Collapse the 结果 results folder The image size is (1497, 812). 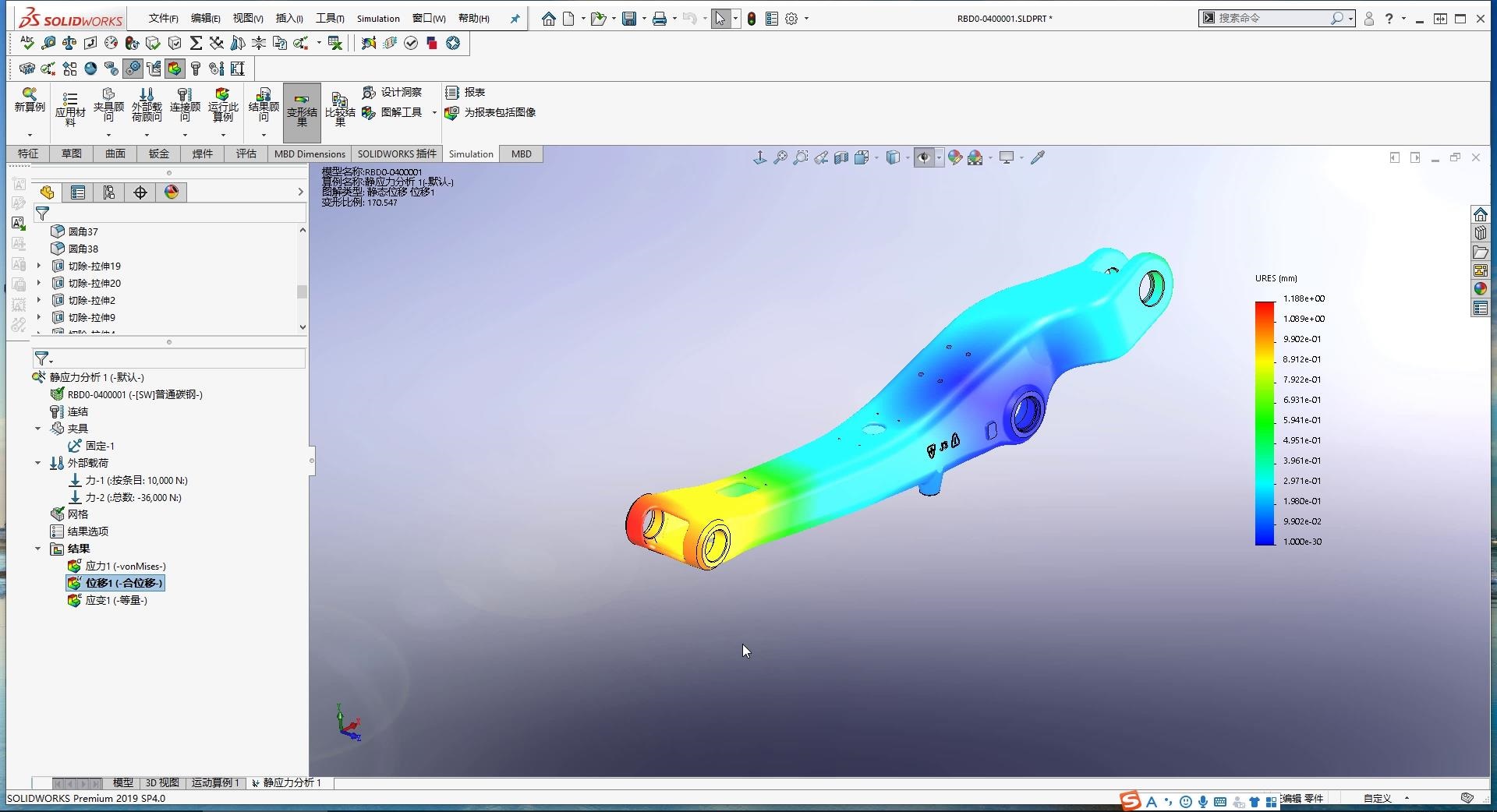[37, 549]
